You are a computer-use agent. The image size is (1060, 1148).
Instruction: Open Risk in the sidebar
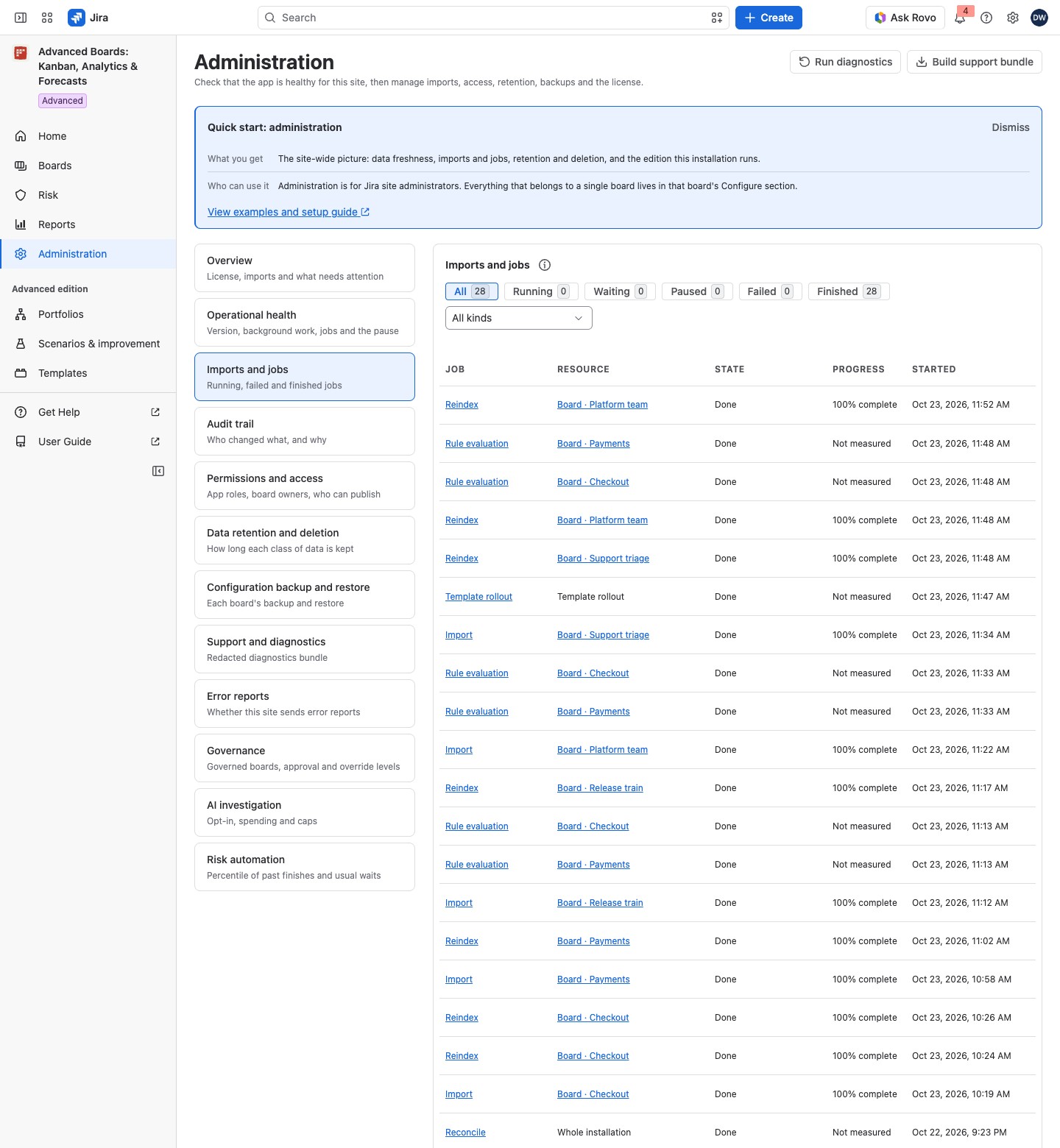(x=88, y=195)
